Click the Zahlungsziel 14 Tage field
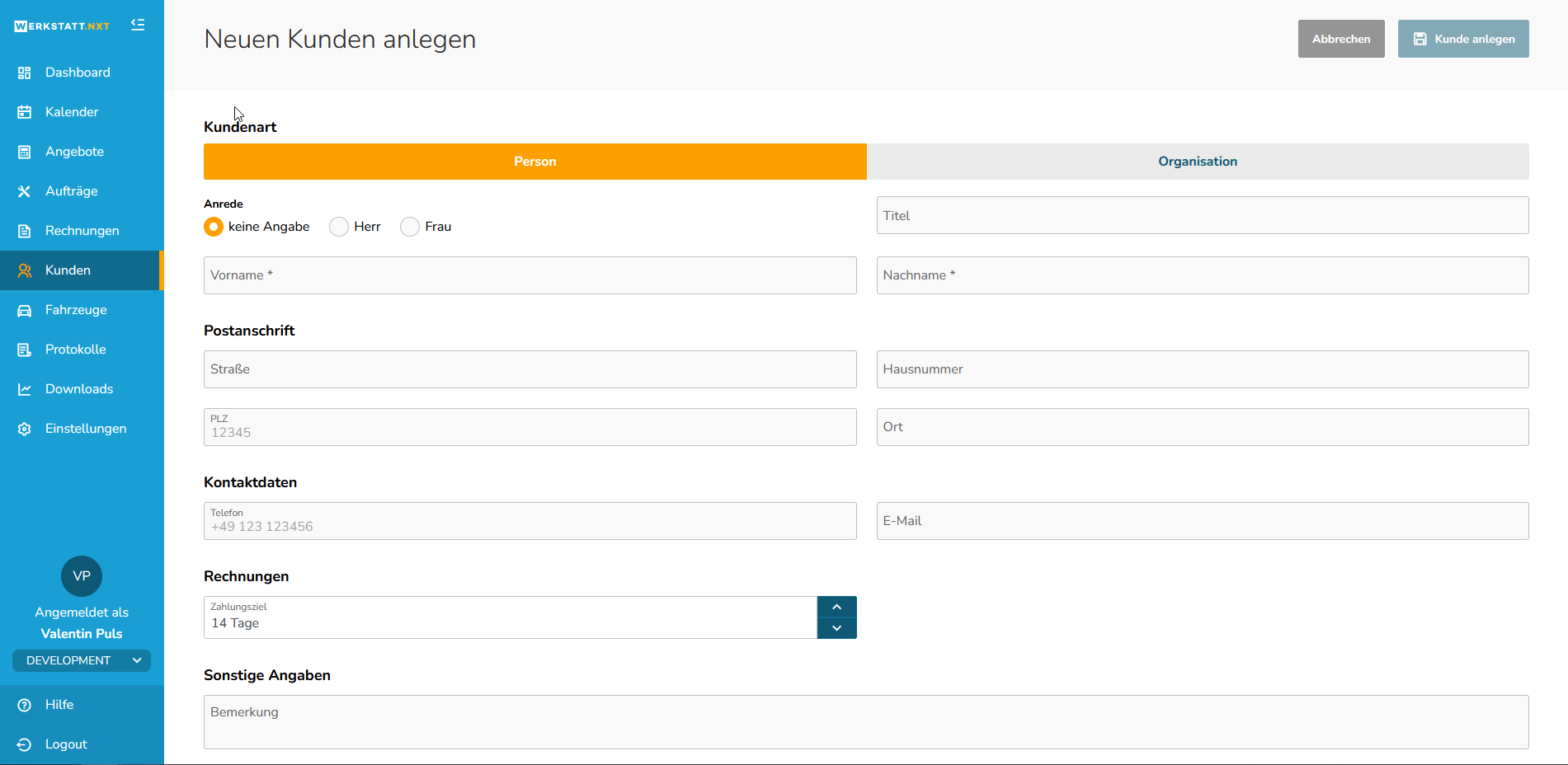 click(511, 617)
